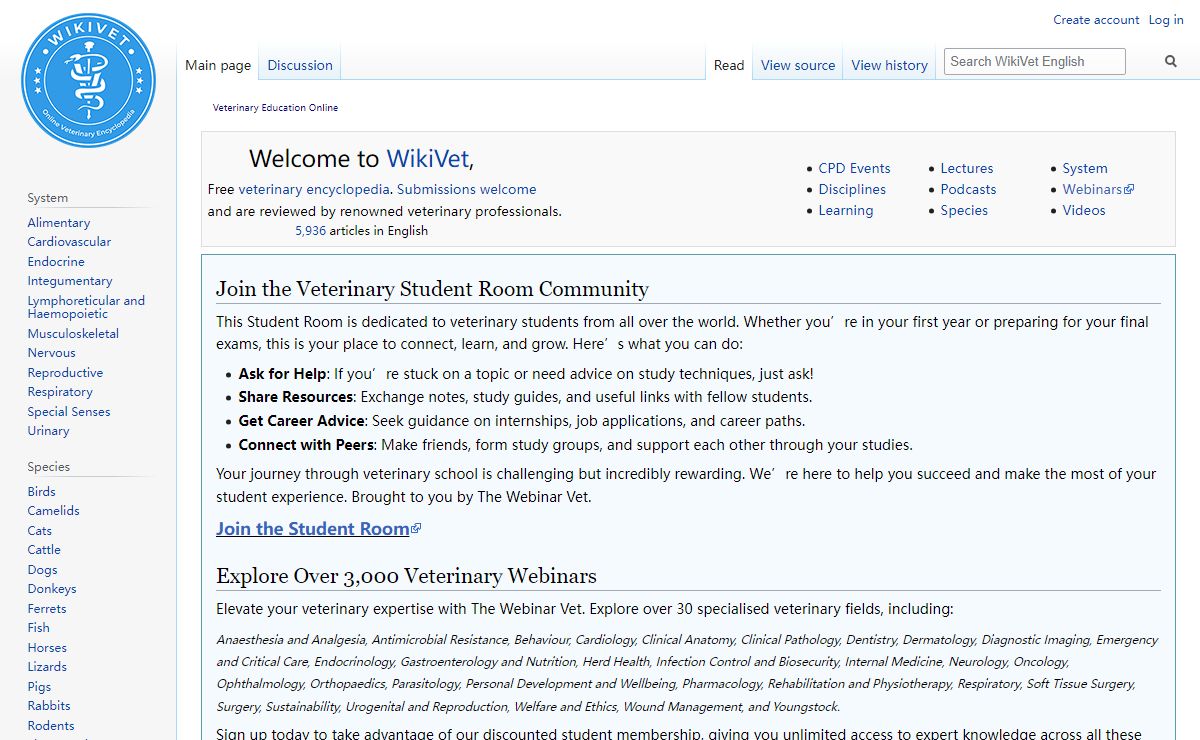Image resolution: width=1200 pixels, height=740 pixels.
Task: Open the View history tab
Action: point(890,65)
